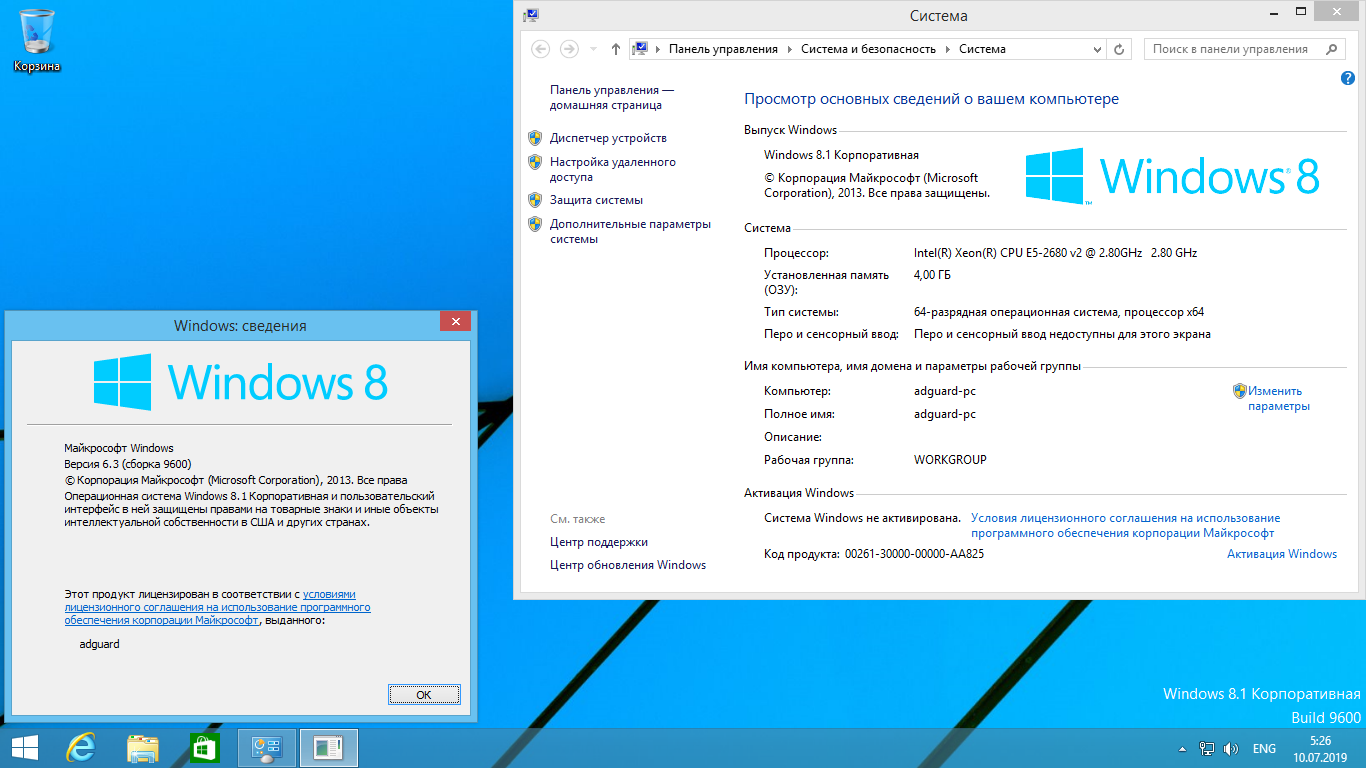The height and width of the screenshot is (768, 1366).
Task: Show hidden tray icons arrow
Action: click(x=1183, y=749)
